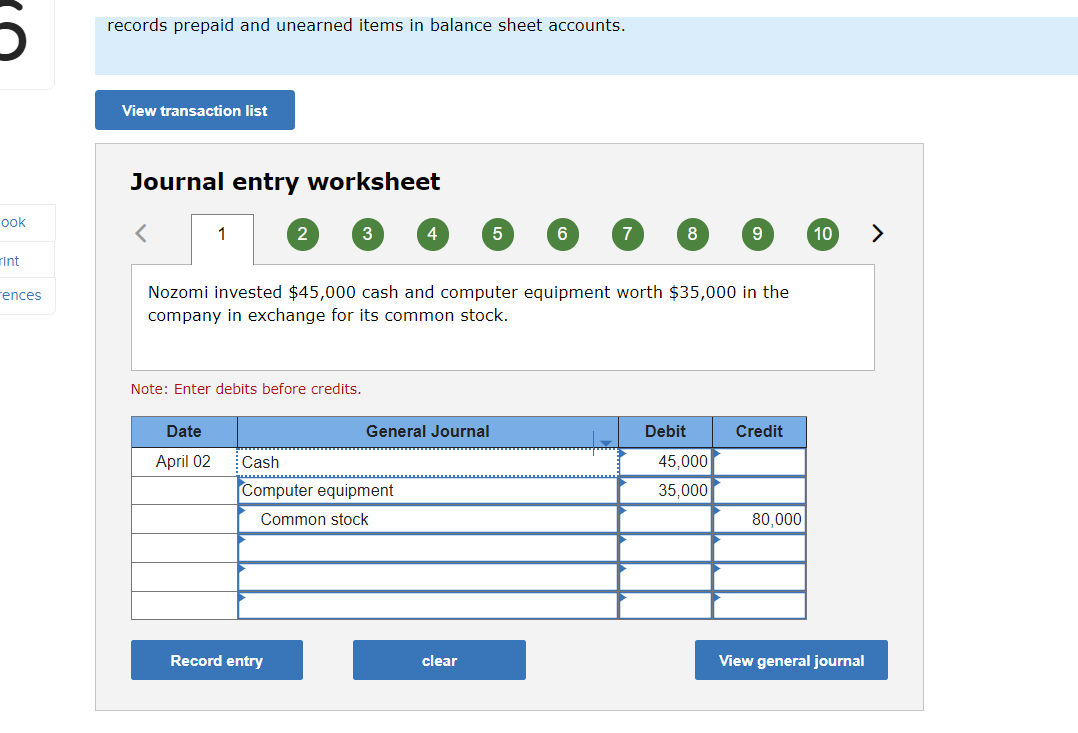The width and height of the screenshot is (1078, 733).
Task: Select transaction step 5 circle
Action: (497, 234)
